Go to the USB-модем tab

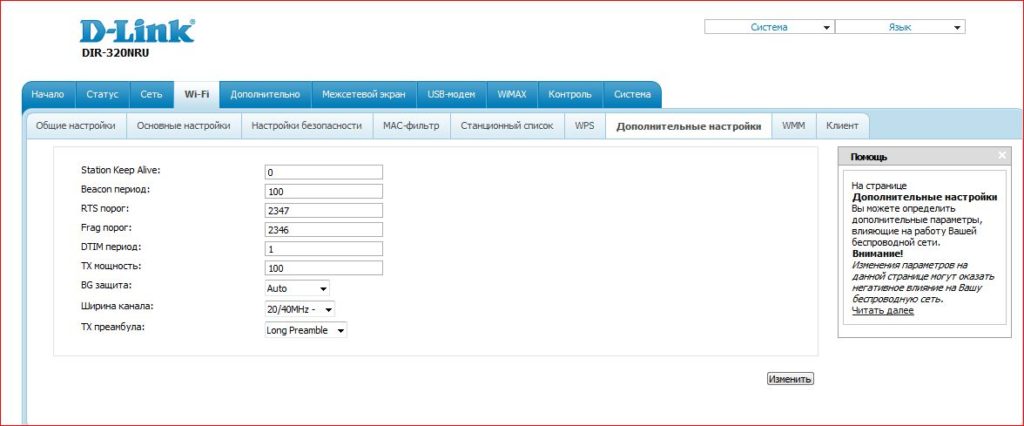451,94
